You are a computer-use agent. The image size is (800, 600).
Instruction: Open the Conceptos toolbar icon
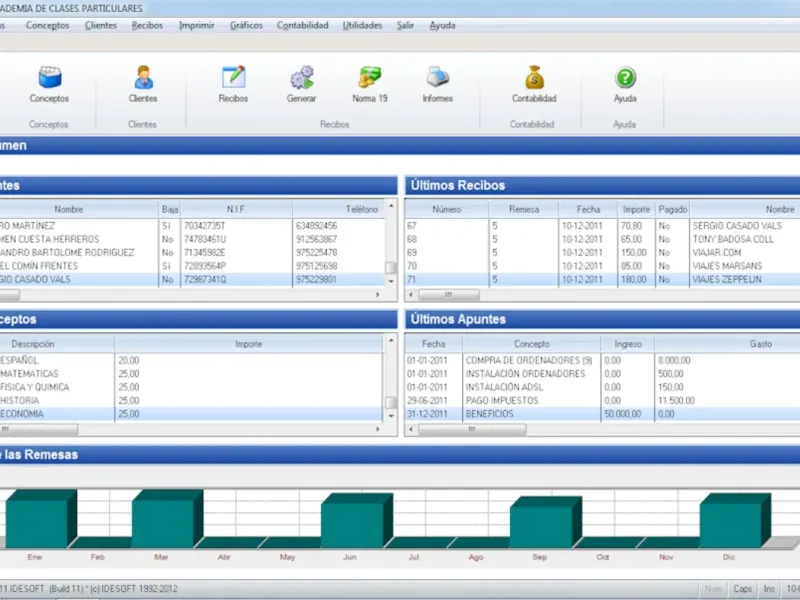pos(49,78)
